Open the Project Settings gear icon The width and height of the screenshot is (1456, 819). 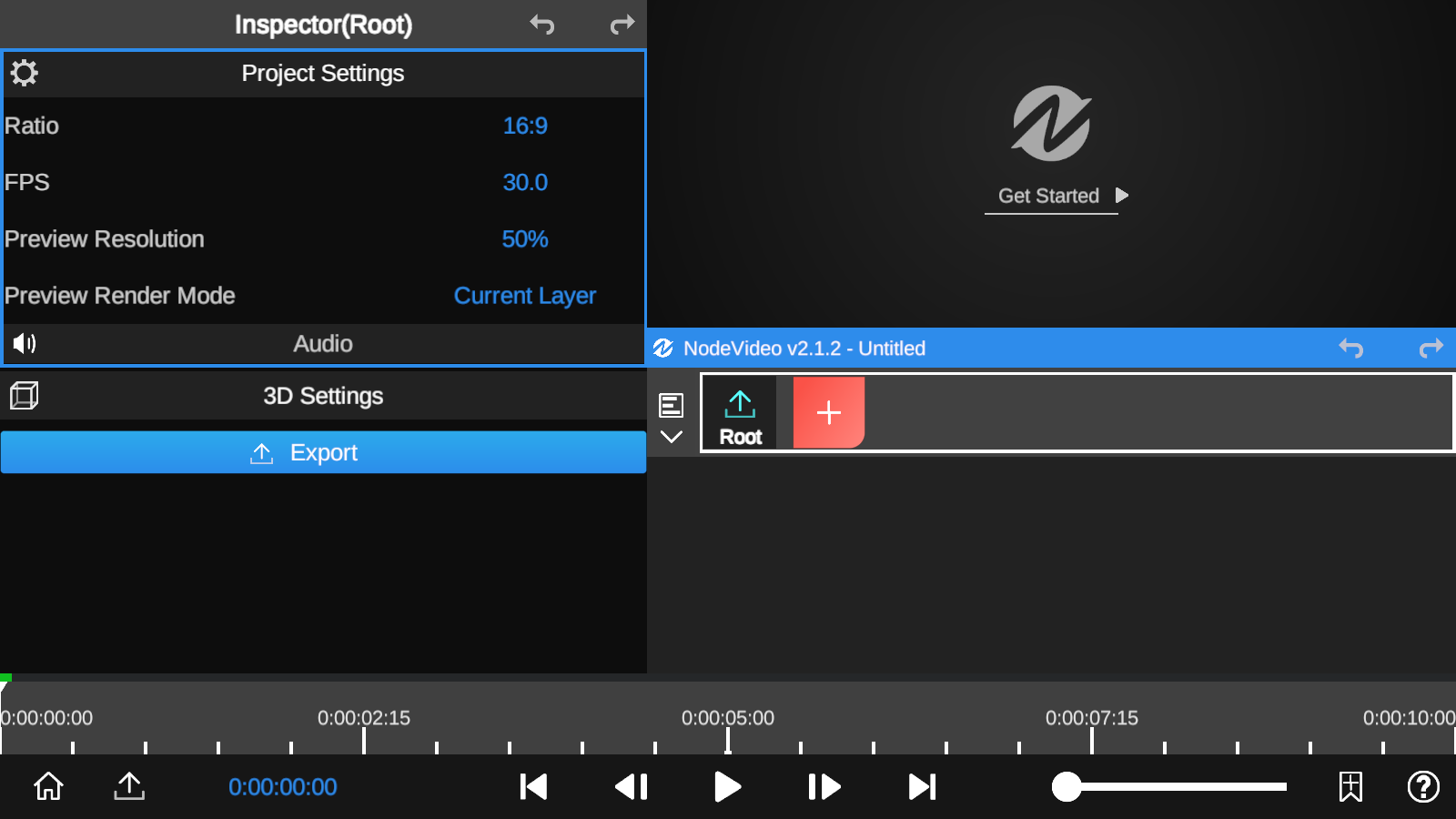click(x=24, y=73)
